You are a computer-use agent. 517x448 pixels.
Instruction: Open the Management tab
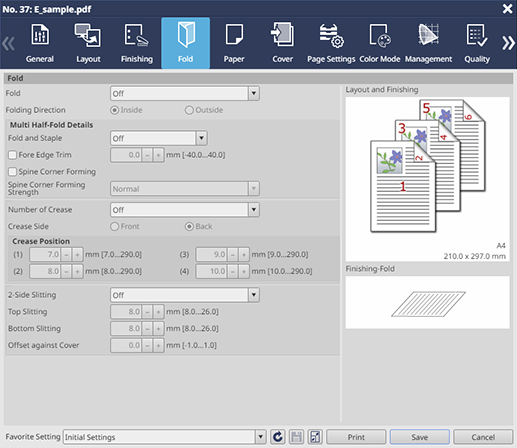tap(428, 43)
